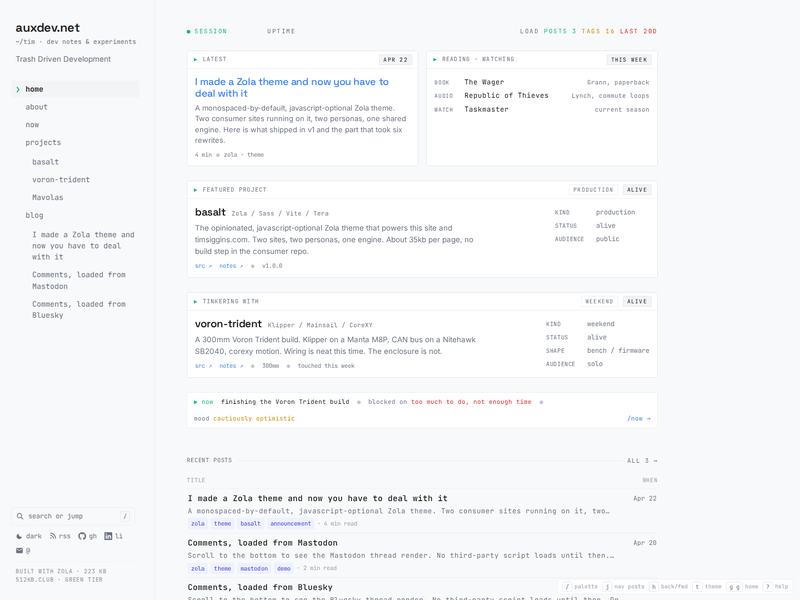Click the ? help shortcut hint
The height and width of the screenshot is (600, 800).
(776, 587)
